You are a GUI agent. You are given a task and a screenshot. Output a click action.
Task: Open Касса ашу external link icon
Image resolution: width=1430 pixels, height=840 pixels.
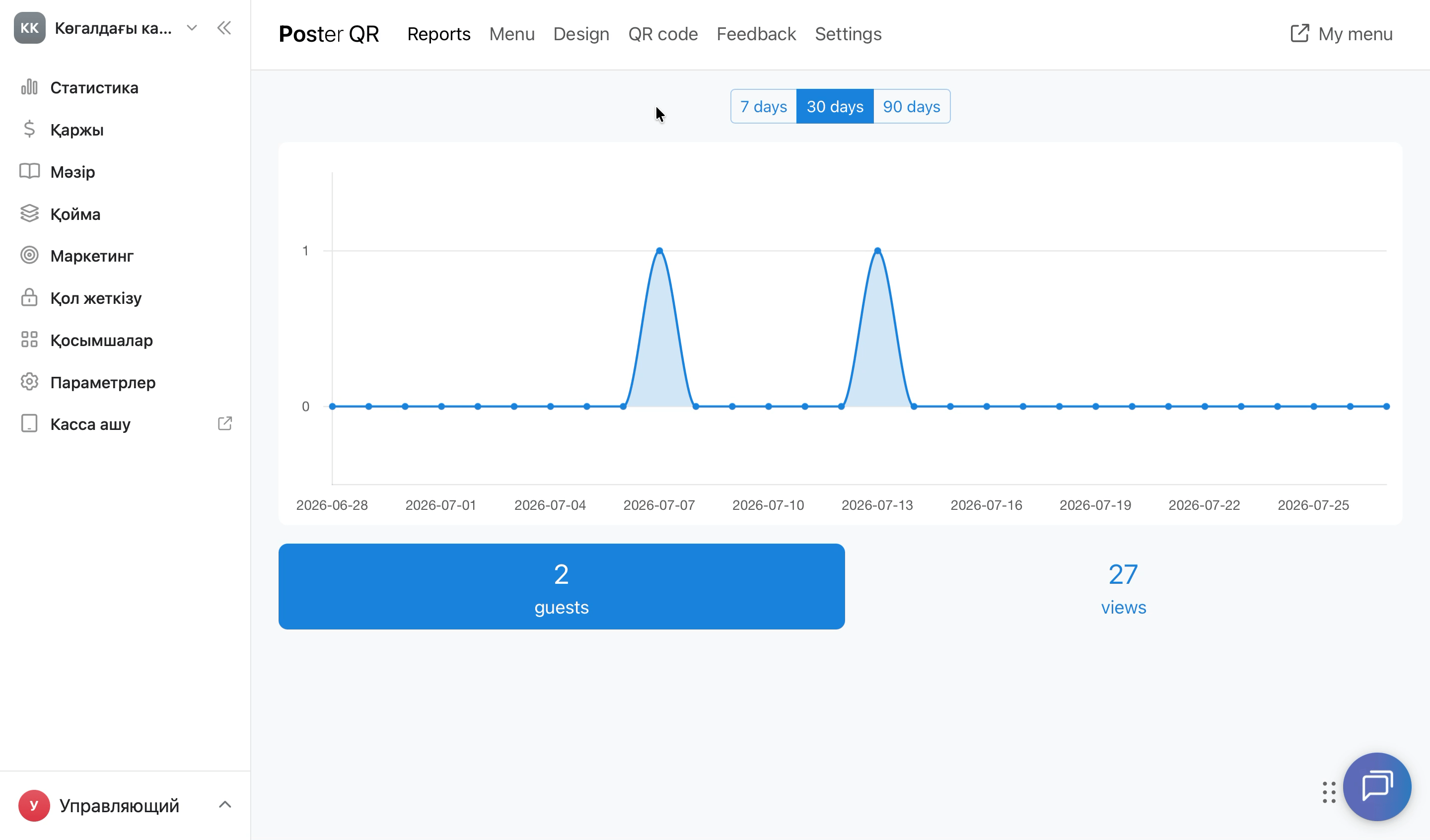225,424
